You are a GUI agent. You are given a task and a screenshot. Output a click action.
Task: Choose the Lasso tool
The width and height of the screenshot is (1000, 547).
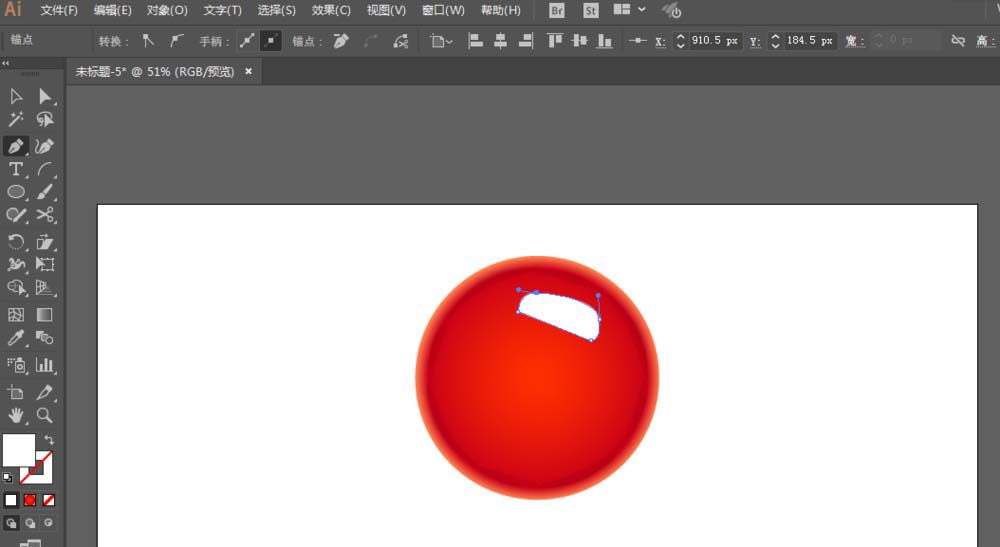(44, 119)
